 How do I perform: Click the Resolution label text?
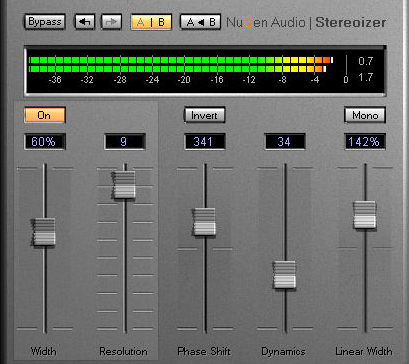[x=123, y=351]
